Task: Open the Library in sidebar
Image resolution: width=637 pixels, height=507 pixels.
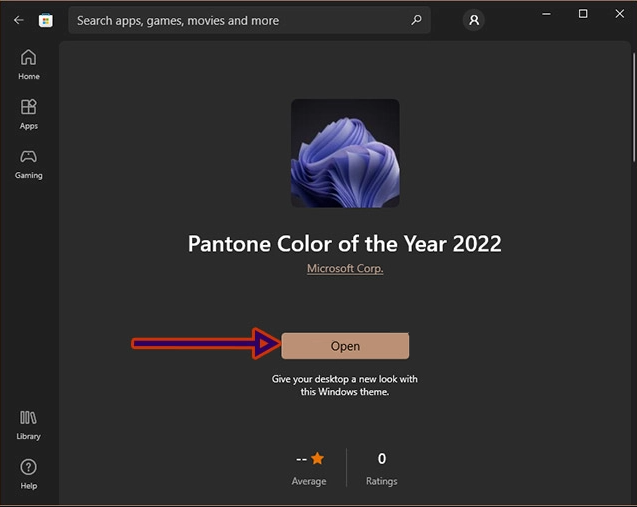Action: [x=28, y=425]
